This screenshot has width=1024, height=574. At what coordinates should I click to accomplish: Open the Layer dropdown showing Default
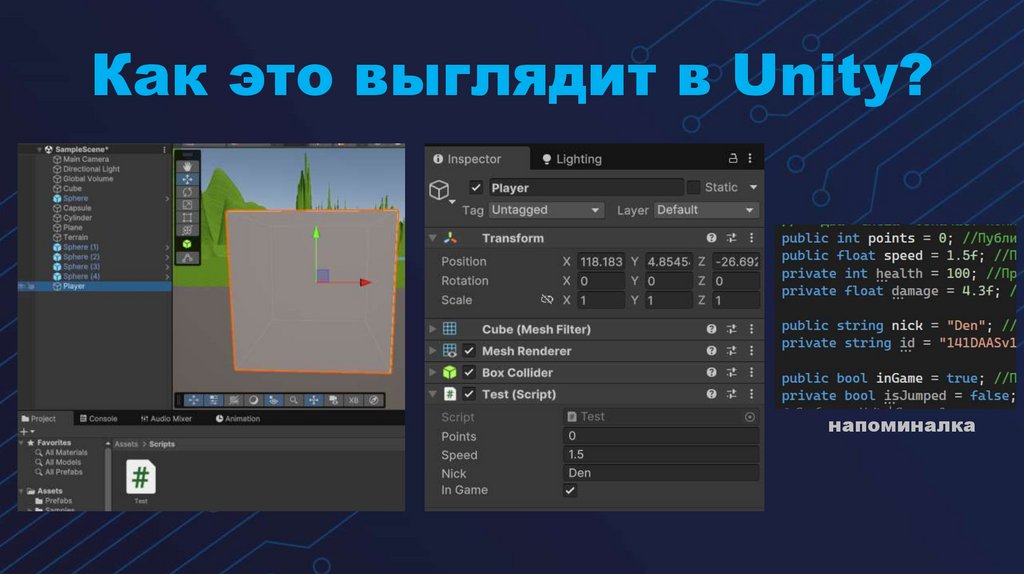(706, 210)
